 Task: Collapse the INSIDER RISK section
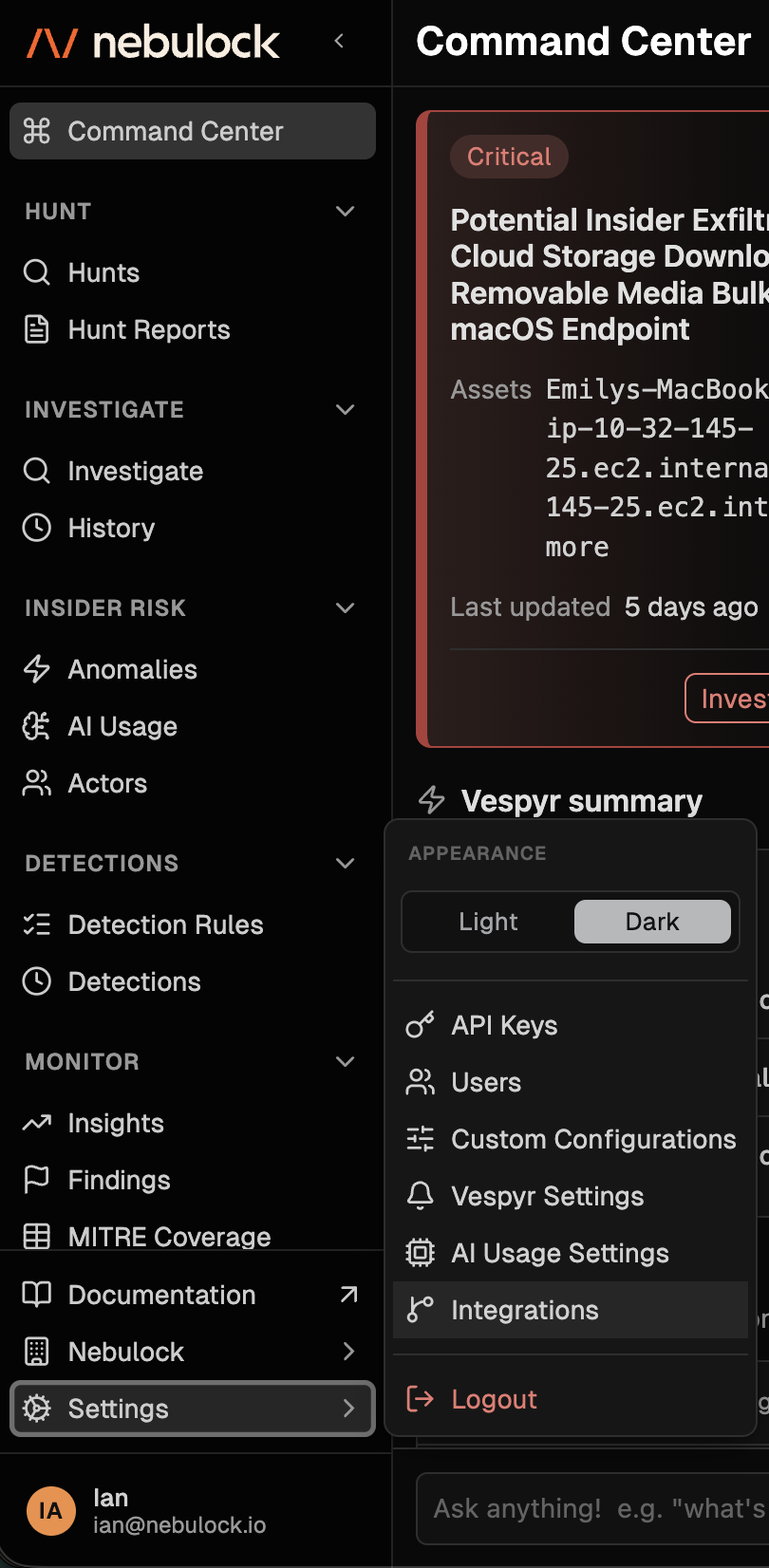346,607
